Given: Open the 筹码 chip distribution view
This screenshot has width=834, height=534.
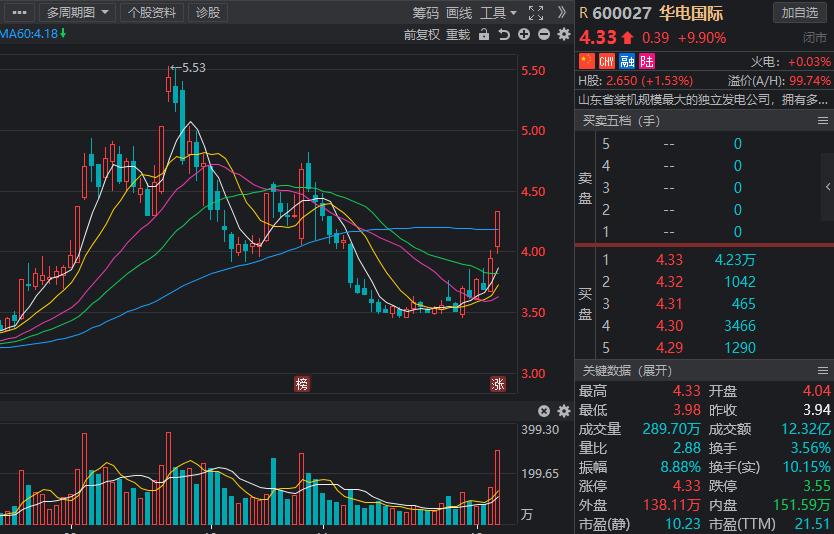Looking at the screenshot, I should tap(426, 13).
